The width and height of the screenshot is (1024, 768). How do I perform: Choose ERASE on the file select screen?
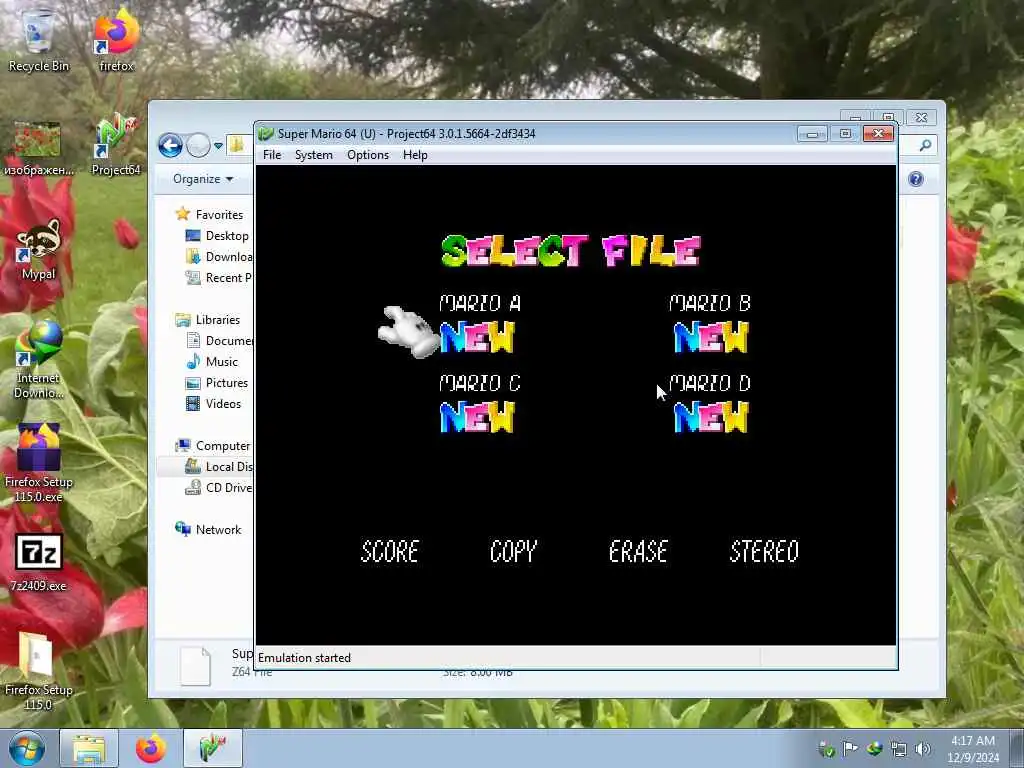point(638,552)
